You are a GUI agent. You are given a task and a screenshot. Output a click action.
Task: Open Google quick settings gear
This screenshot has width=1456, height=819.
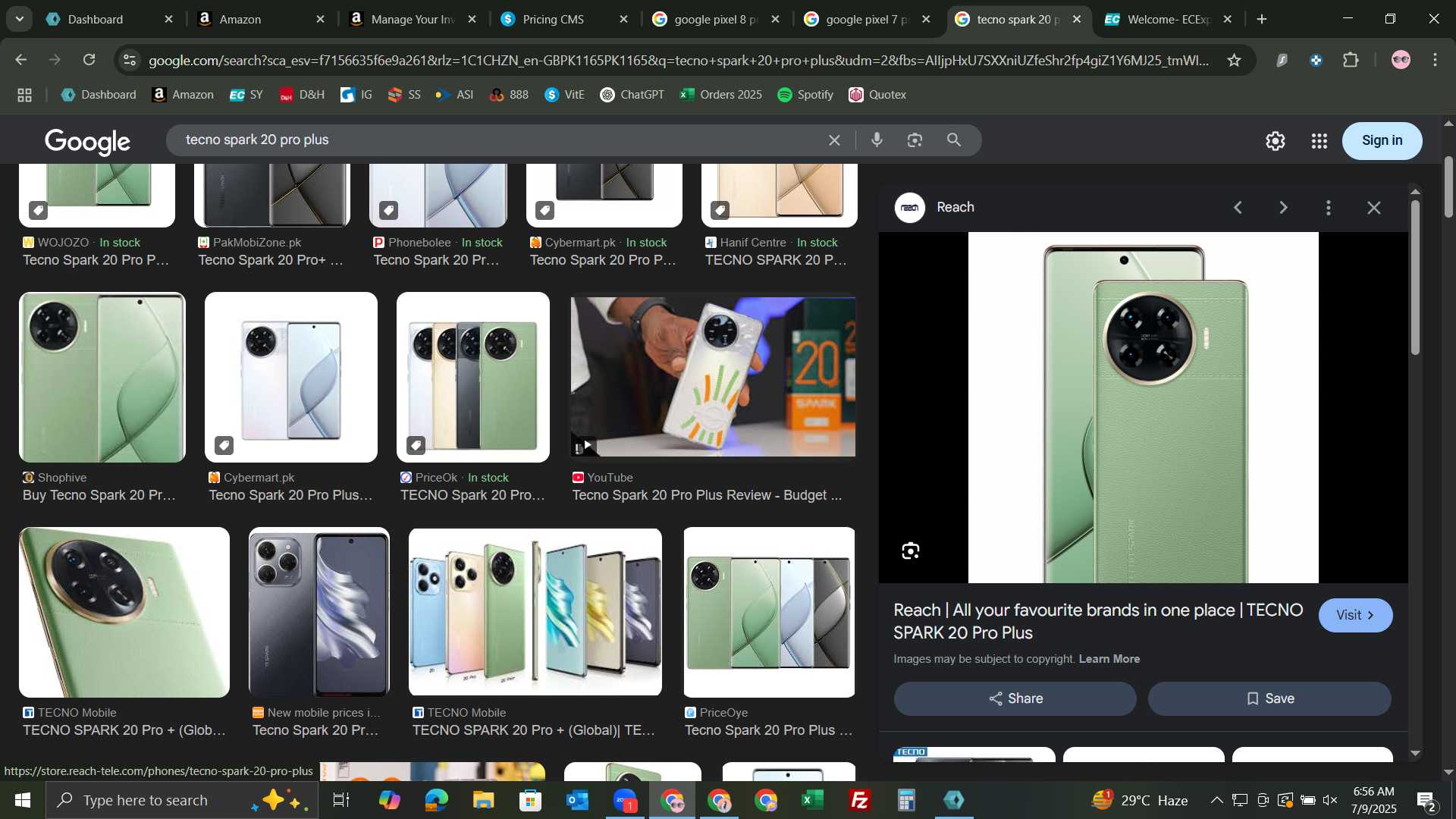click(1276, 141)
